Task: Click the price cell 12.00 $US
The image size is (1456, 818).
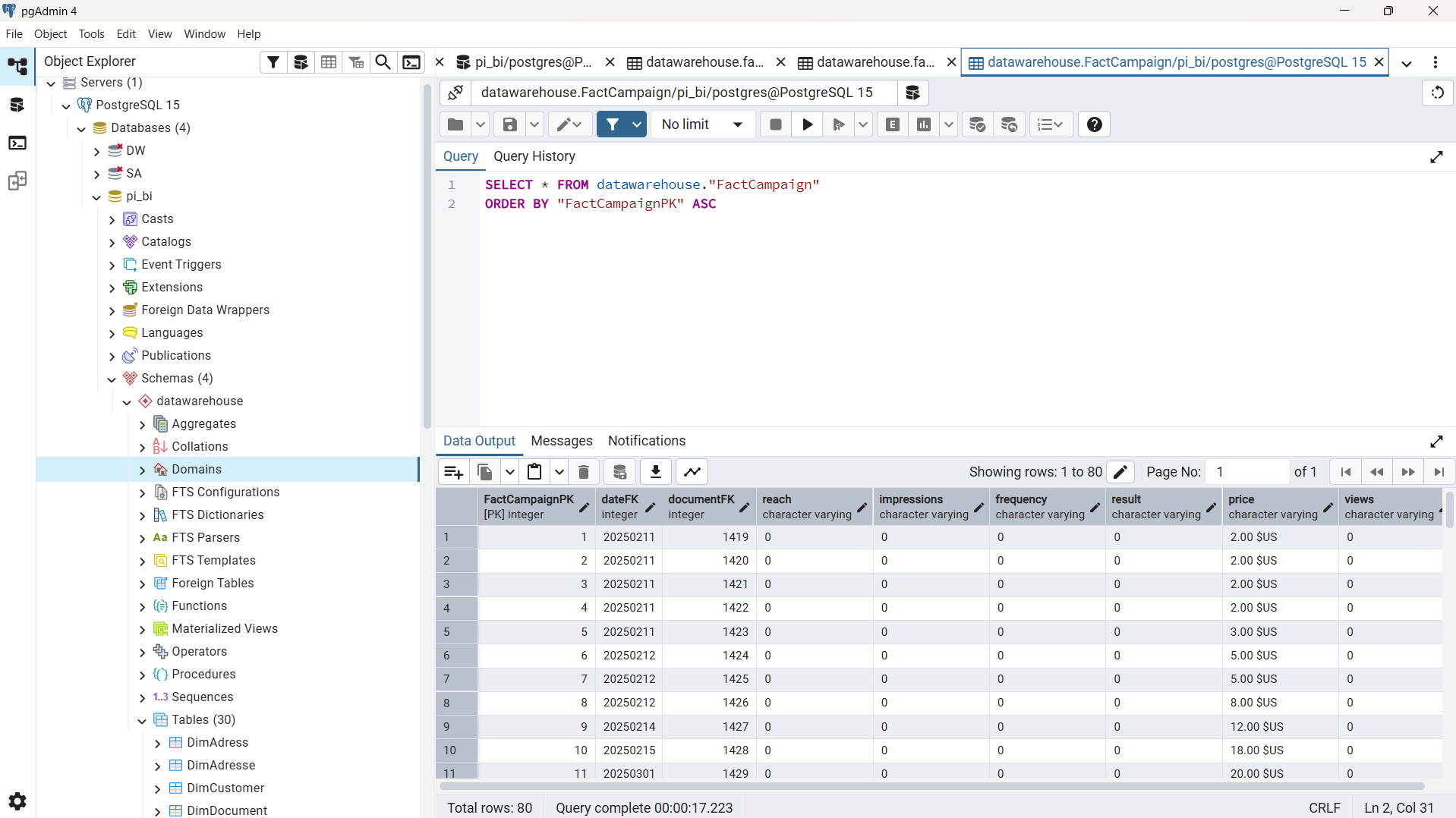Action: (x=1280, y=727)
